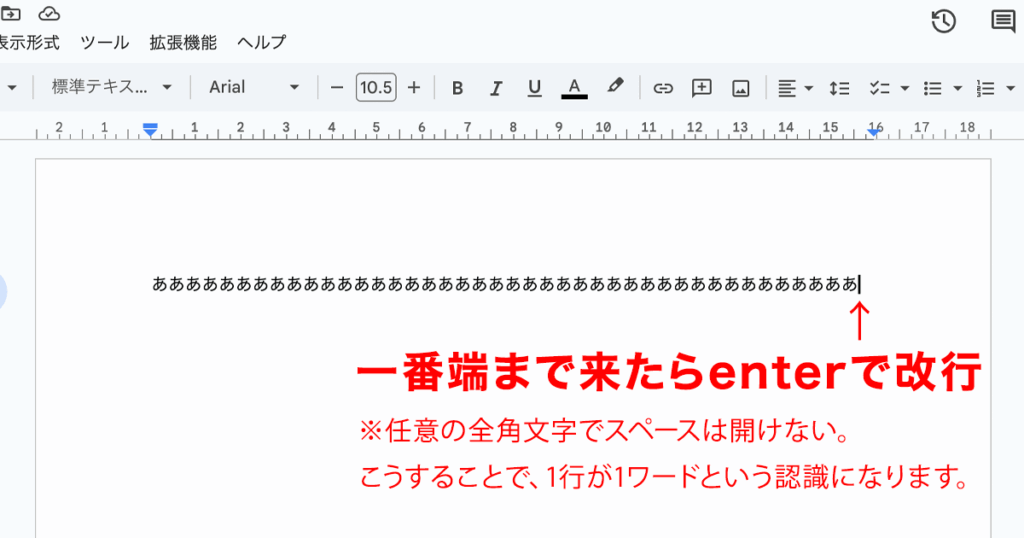The height and width of the screenshot is (538, 1024).
Task: Open the text color picker
Action: click(x=574, y=88)
